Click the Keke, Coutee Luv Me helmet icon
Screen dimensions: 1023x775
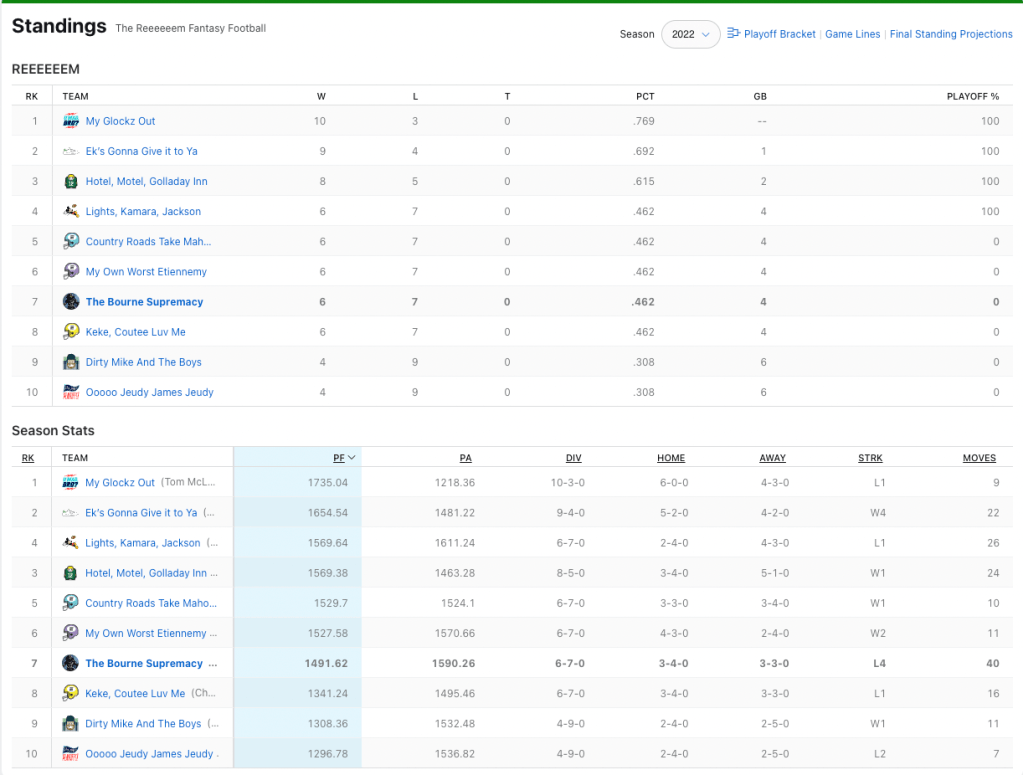click(x=71, y=332)
